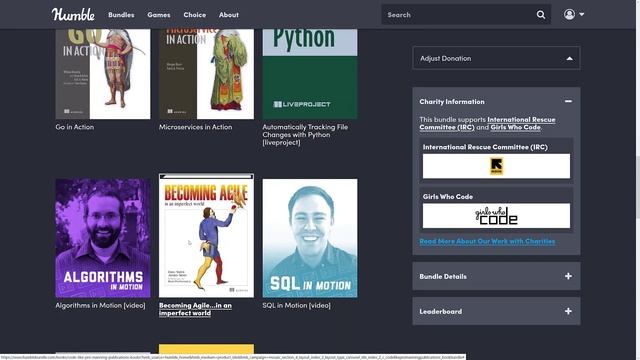Collapse Charity Information with minus icon
Image resolution: width=640 pixels, height=360 pixels.
pyautogui.click(x=568, y=101)
